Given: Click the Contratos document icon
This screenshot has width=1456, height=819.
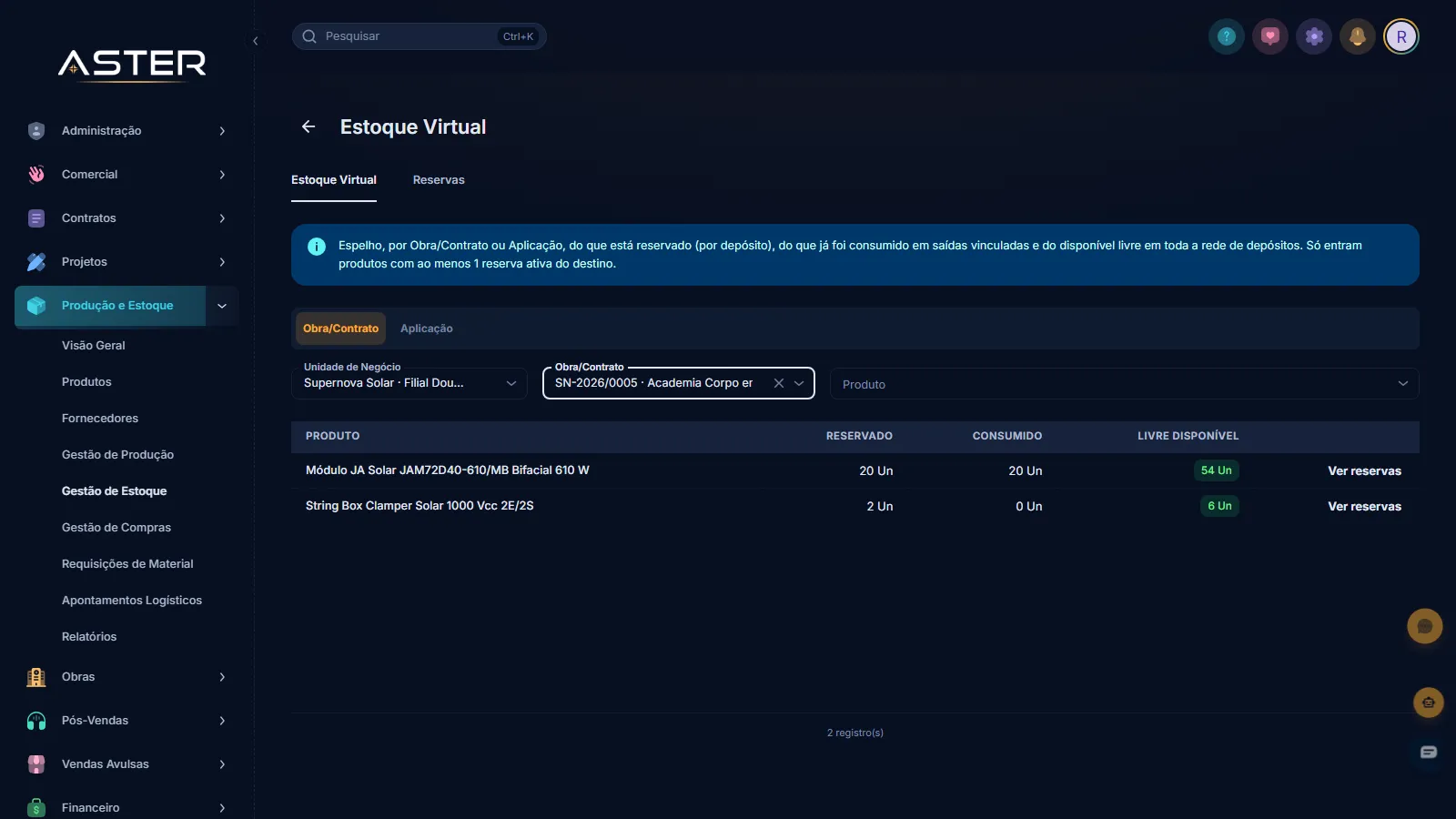Looking at the screenshot, I should point(36,218).
